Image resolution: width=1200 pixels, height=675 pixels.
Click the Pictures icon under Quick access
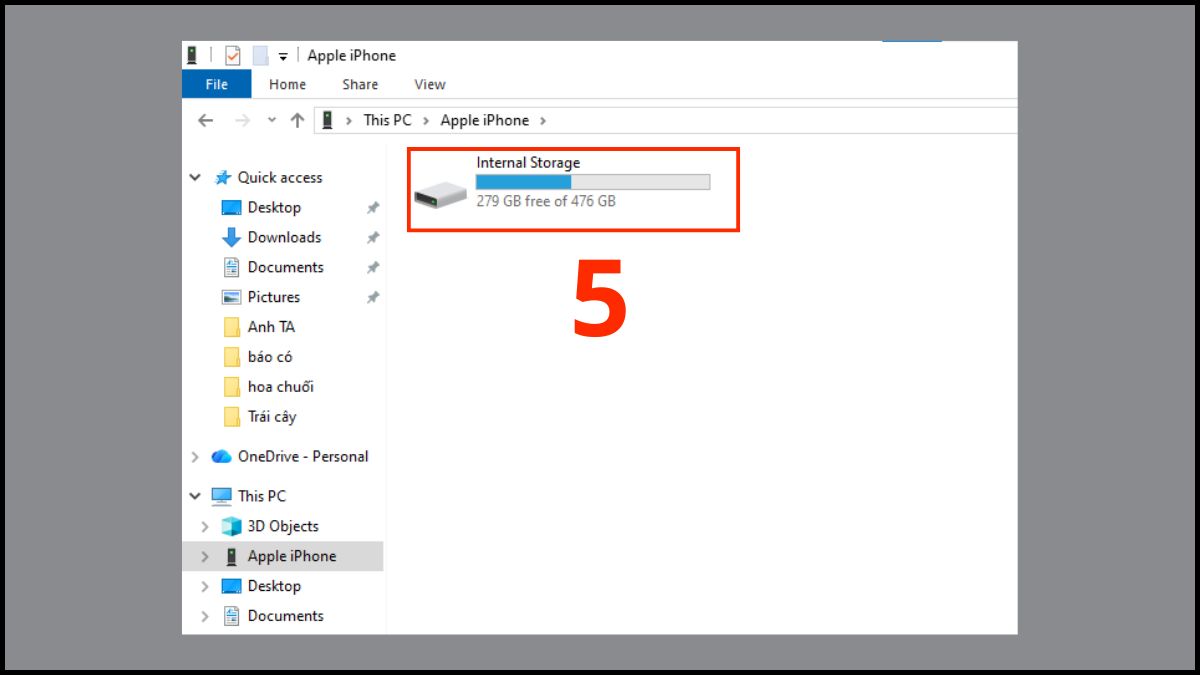click(x=231, y=297)
